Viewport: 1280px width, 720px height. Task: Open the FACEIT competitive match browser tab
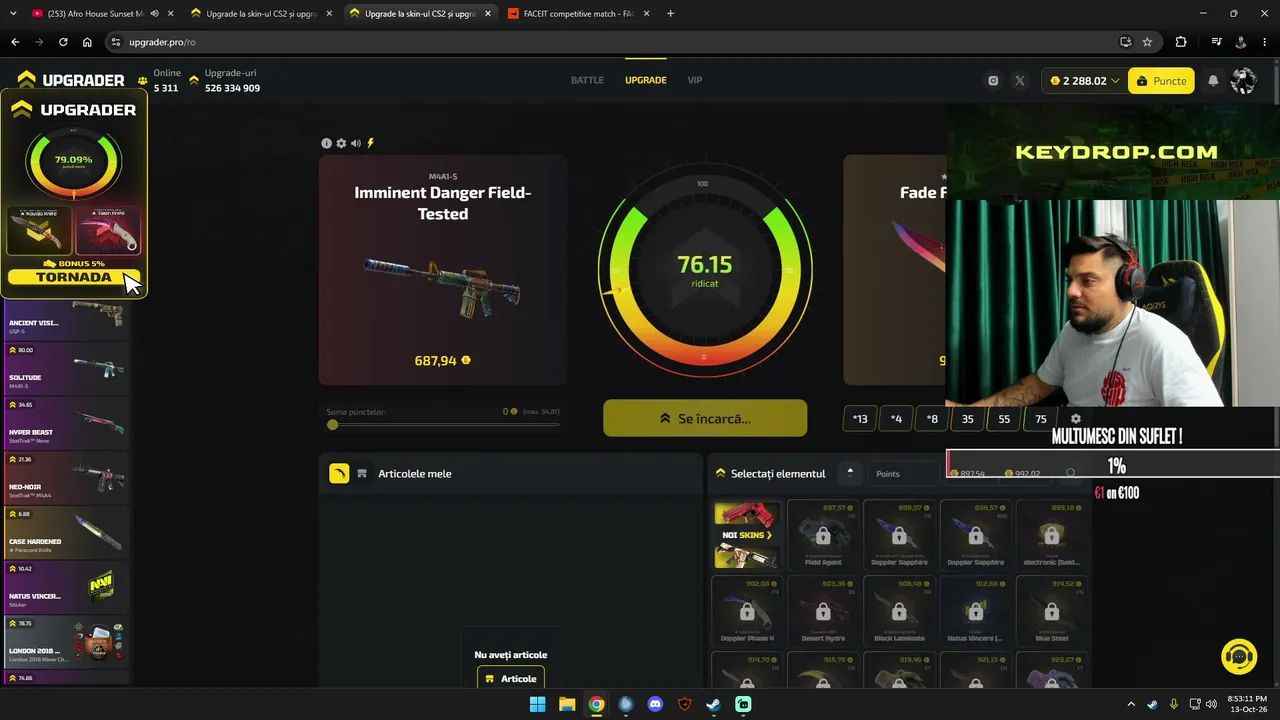(x=578, y=14)
